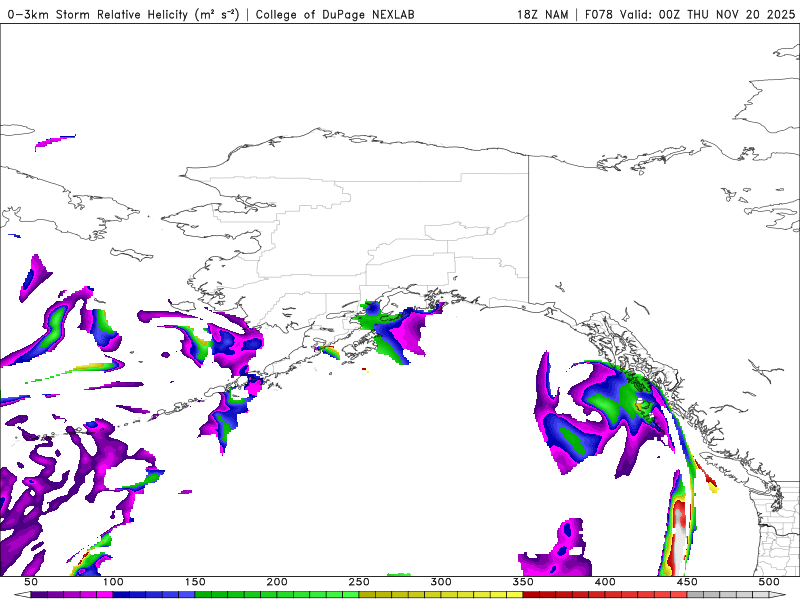Click the blue section of the color bar
This screenshot has height=600, width=800.
point(154,595)
